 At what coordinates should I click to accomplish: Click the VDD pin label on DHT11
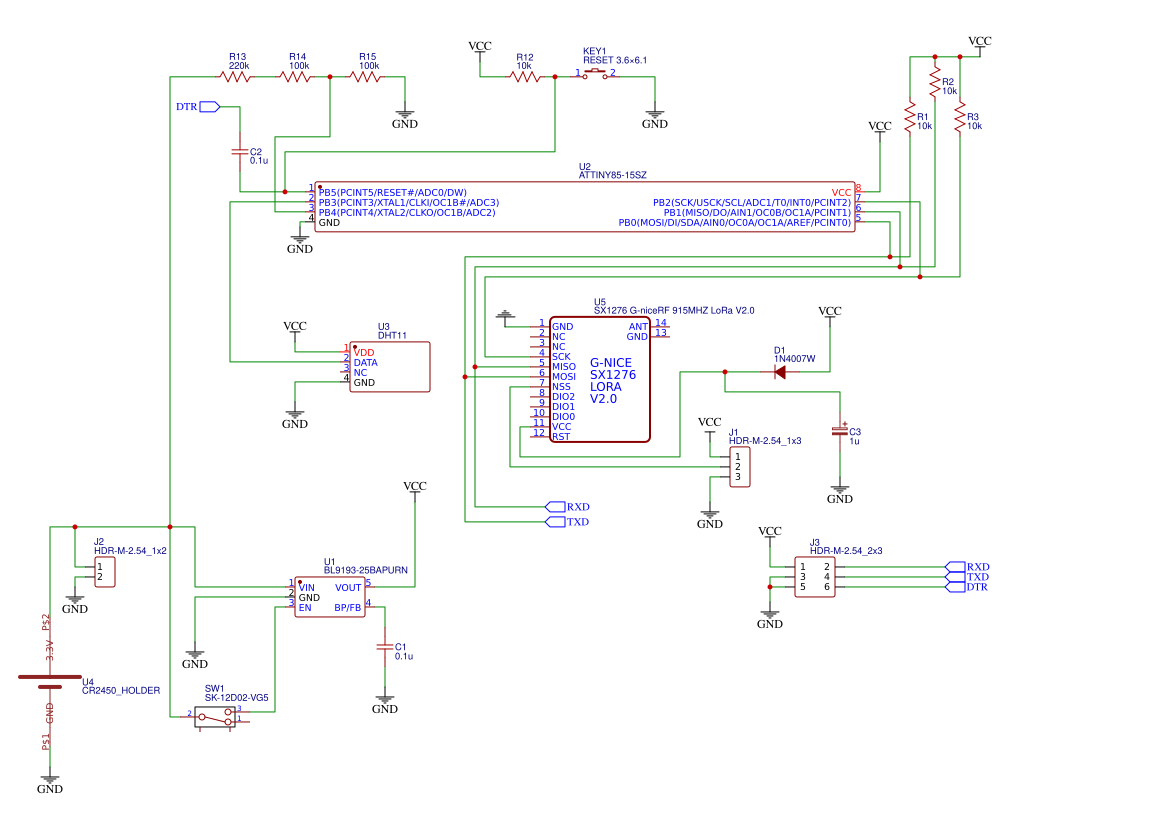364,353
